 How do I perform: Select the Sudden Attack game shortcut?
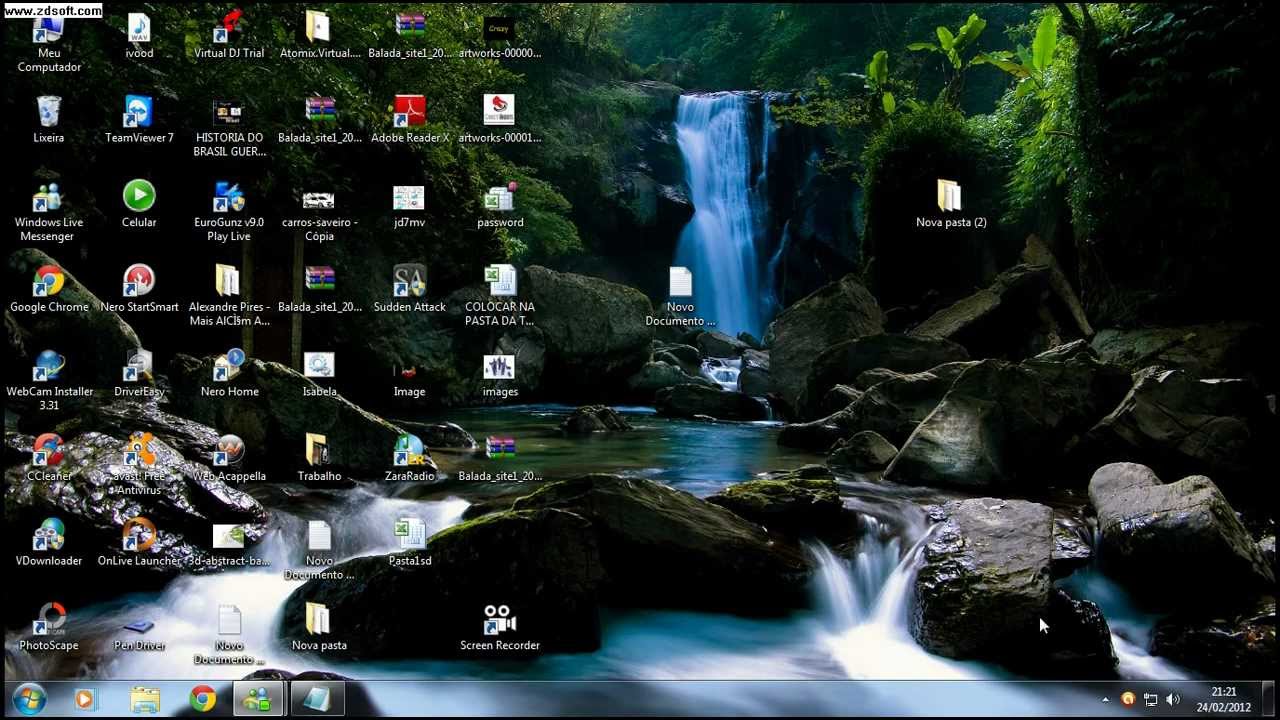click(x=409, y=289)
